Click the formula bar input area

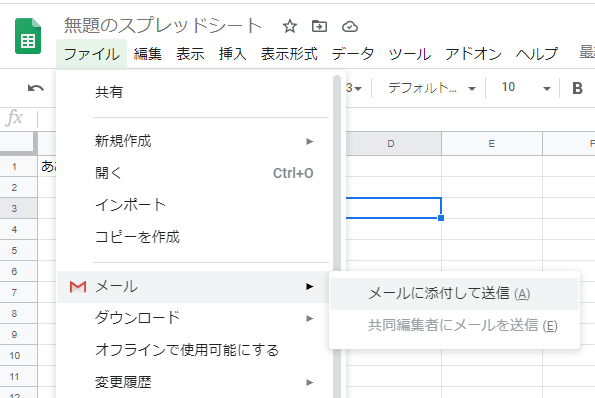tap(471, 119)
